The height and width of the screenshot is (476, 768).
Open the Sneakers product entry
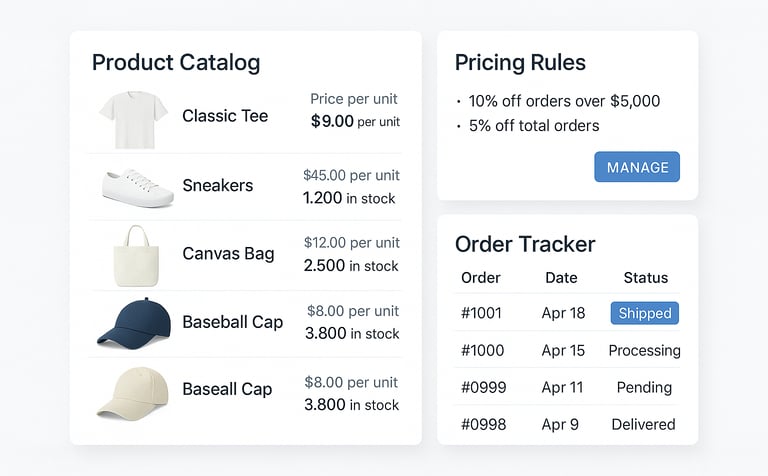pos(217,185)
